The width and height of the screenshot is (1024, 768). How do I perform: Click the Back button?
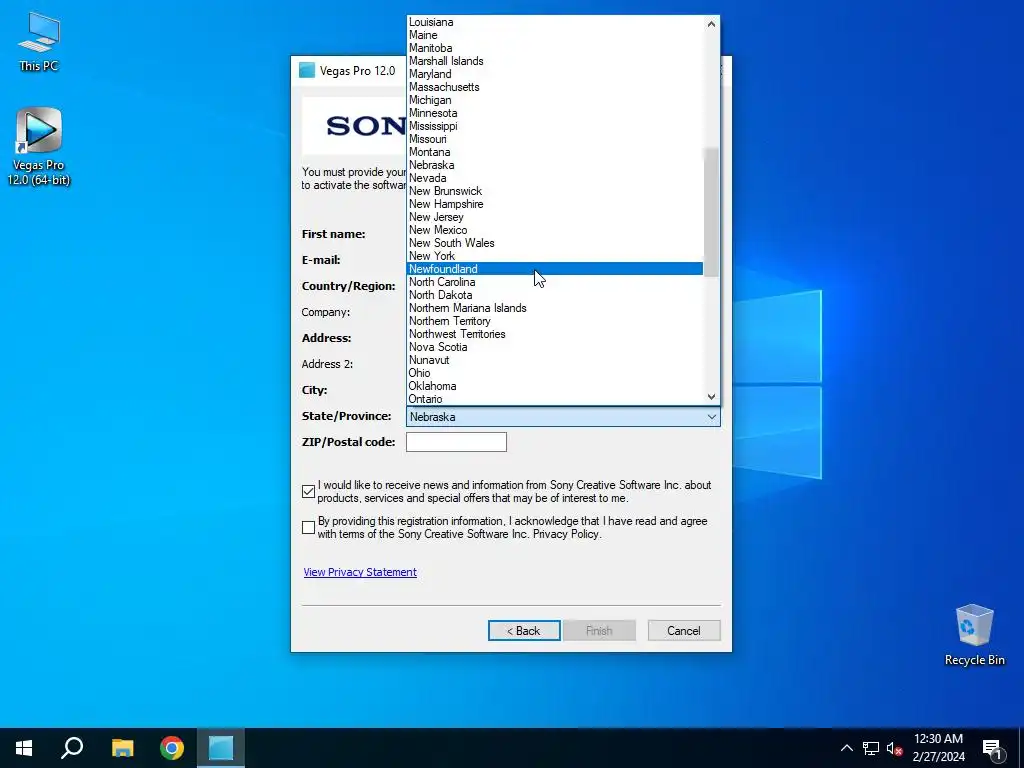(x=524, y=631)
